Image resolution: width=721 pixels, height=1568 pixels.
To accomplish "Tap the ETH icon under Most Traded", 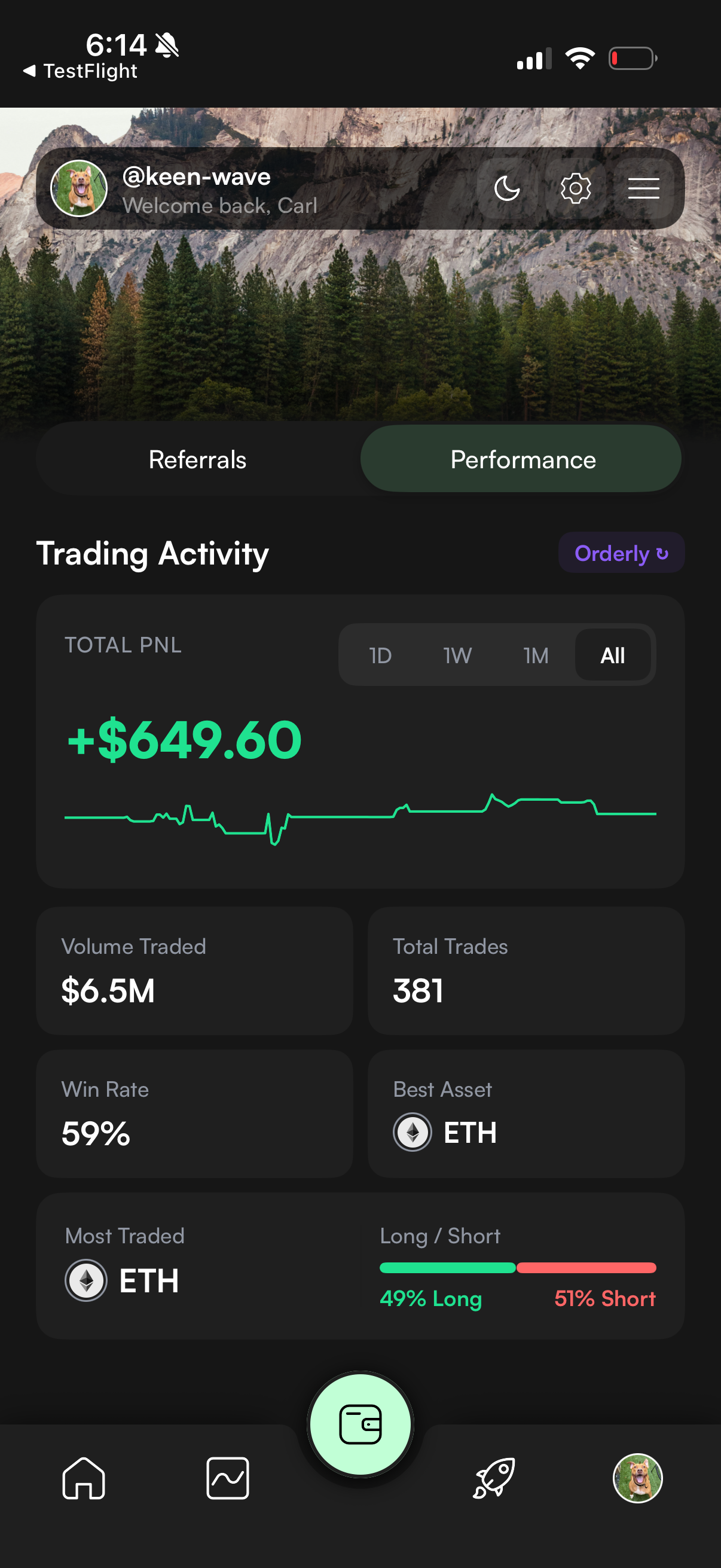I will [87, 1280].
